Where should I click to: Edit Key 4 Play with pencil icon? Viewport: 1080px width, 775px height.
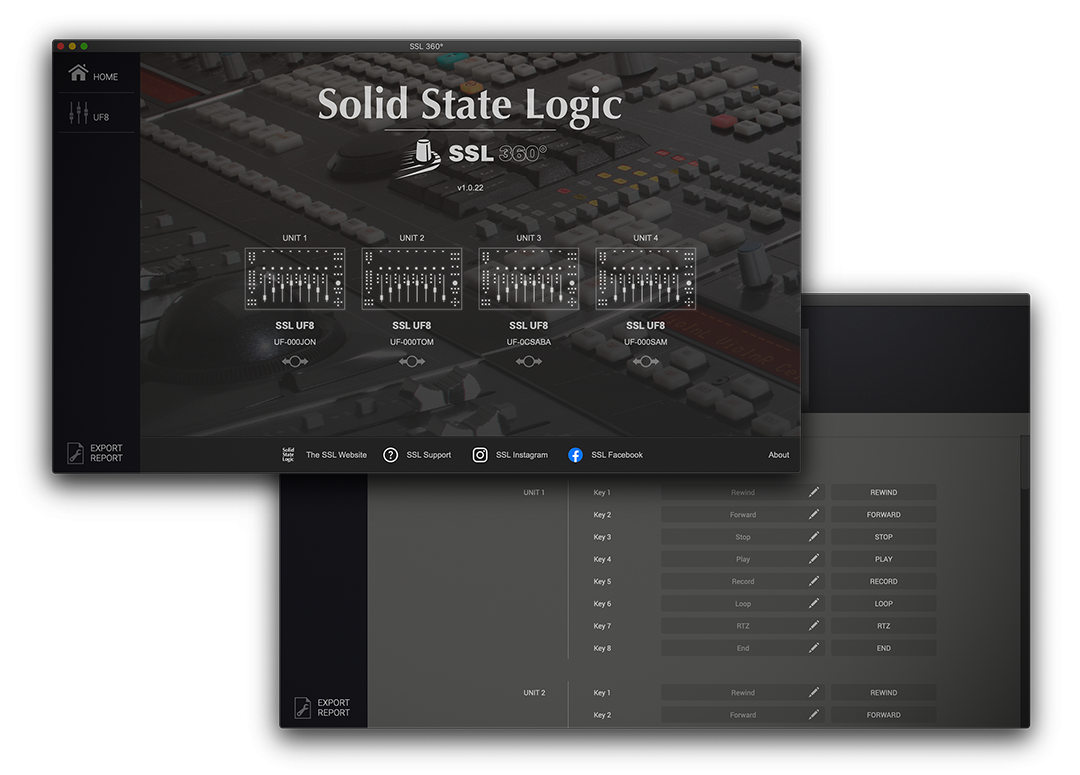click(814, 559)
